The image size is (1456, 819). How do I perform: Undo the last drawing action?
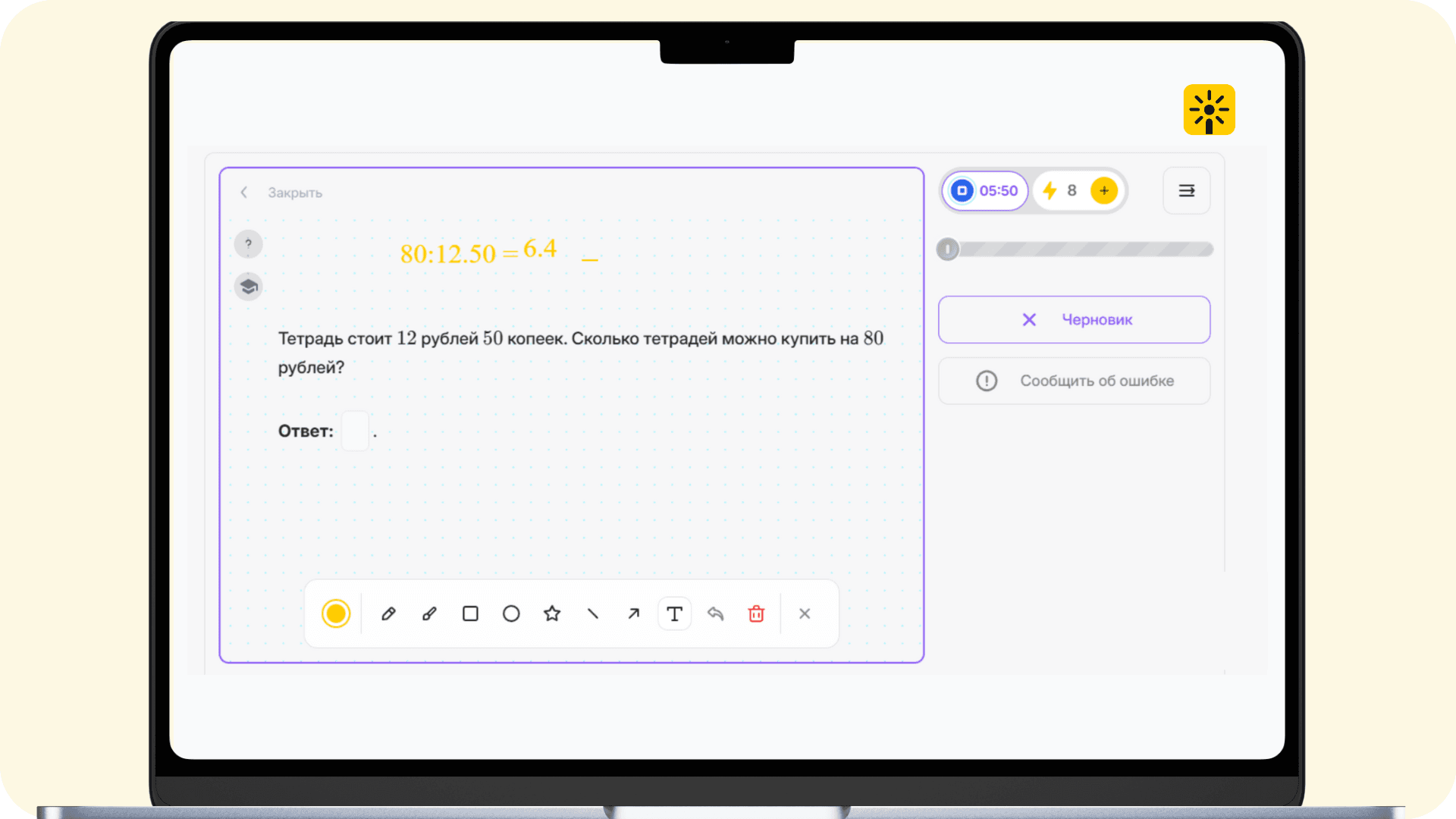[715, 614]
